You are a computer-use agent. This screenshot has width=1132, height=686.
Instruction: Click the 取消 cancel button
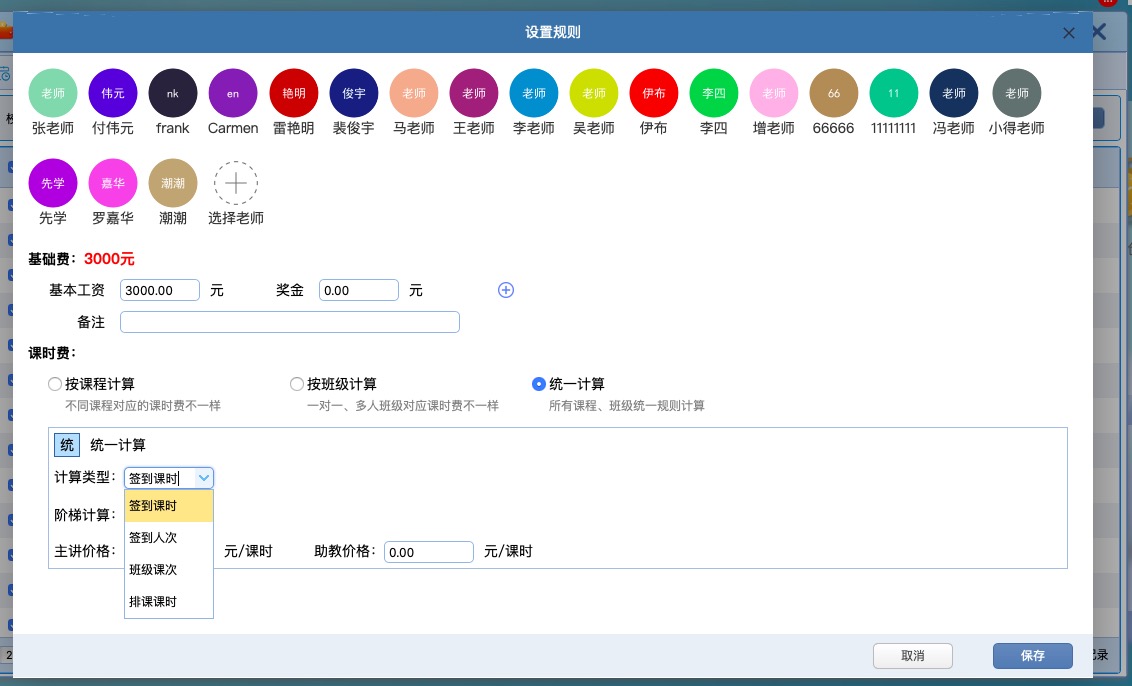pyautogui.click(x=913, y=656)
